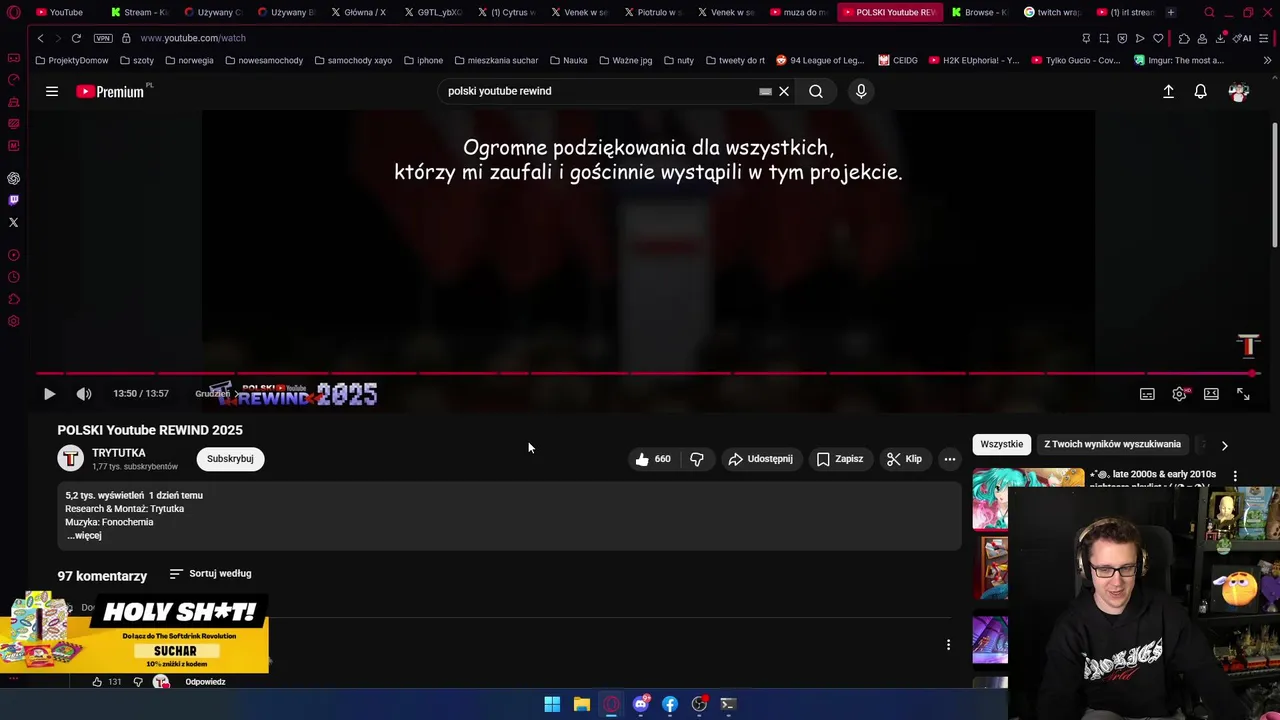Save video with Zapisz button
This screenshot has width=1280, height=720.
(840, 459)
